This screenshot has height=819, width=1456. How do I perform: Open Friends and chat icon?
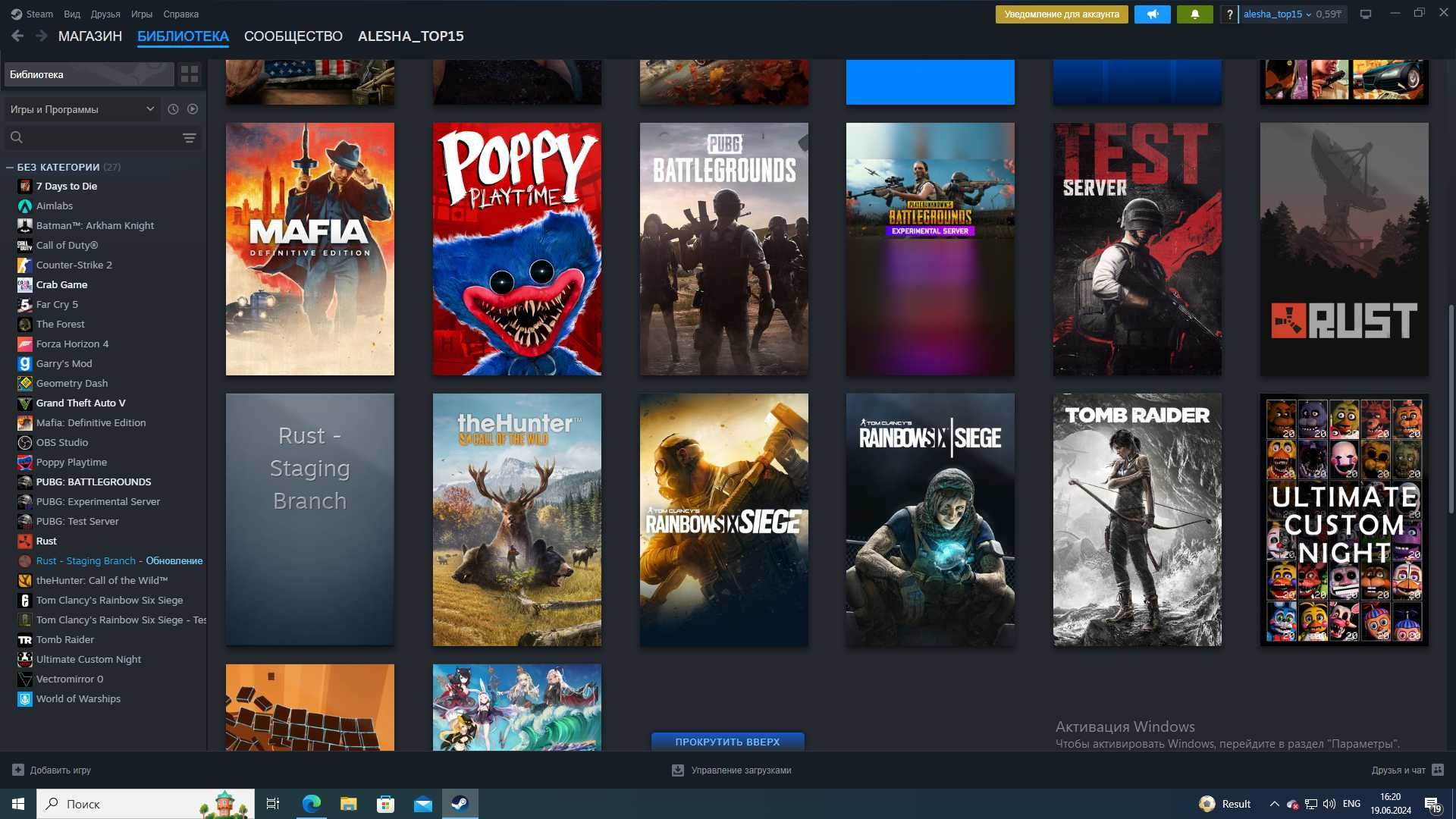(1438, 770)
